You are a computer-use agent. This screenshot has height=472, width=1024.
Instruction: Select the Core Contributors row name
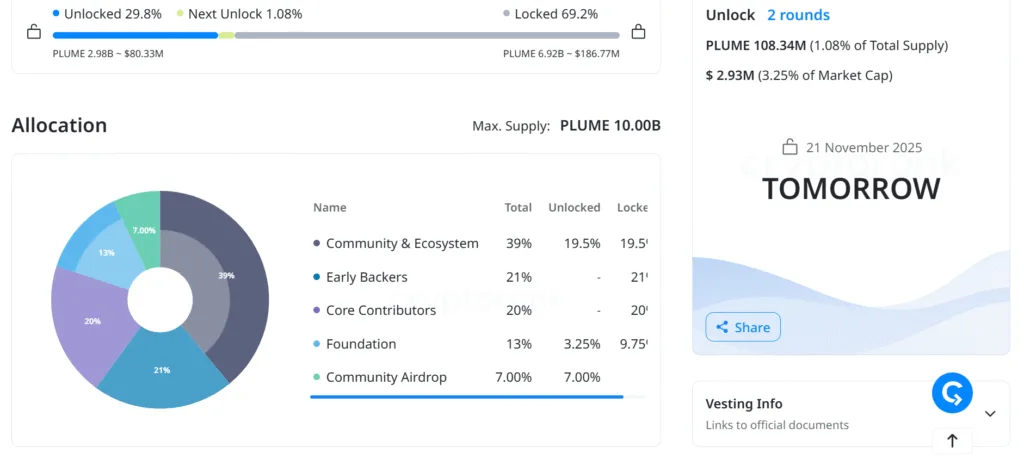click(381, 311)
